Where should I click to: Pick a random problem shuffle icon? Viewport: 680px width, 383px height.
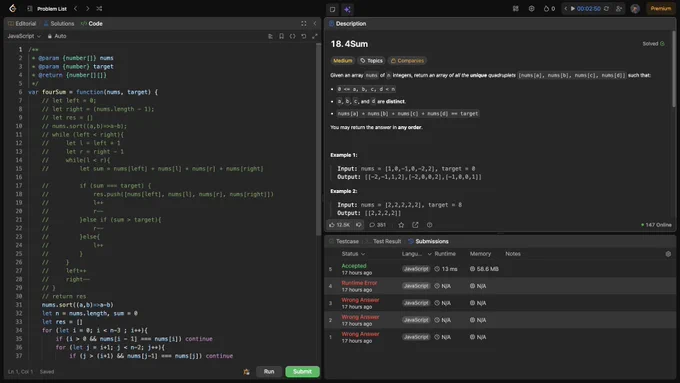click(99, 9)
